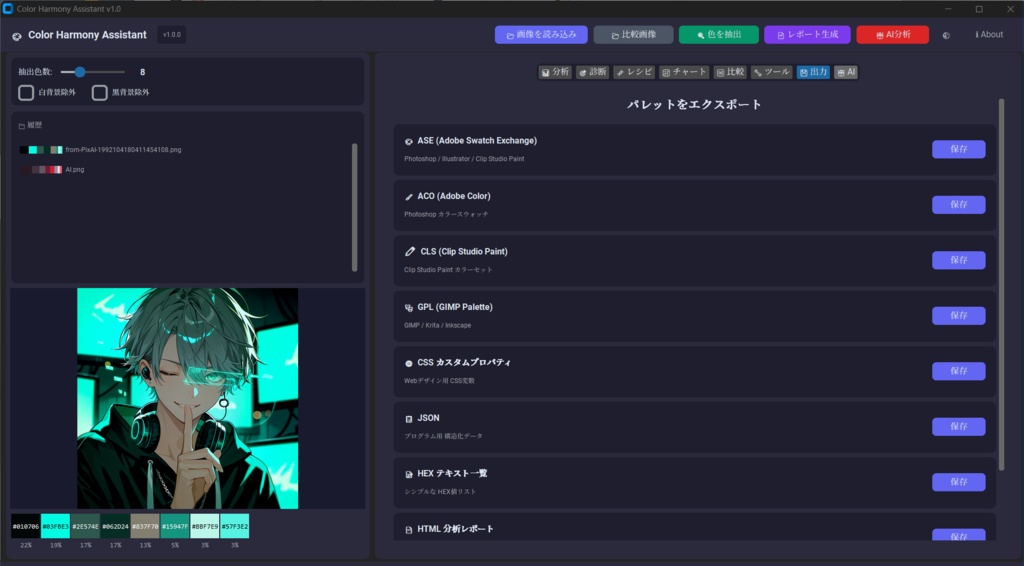Click the v1.0.0 version badge

pos(172,35)
